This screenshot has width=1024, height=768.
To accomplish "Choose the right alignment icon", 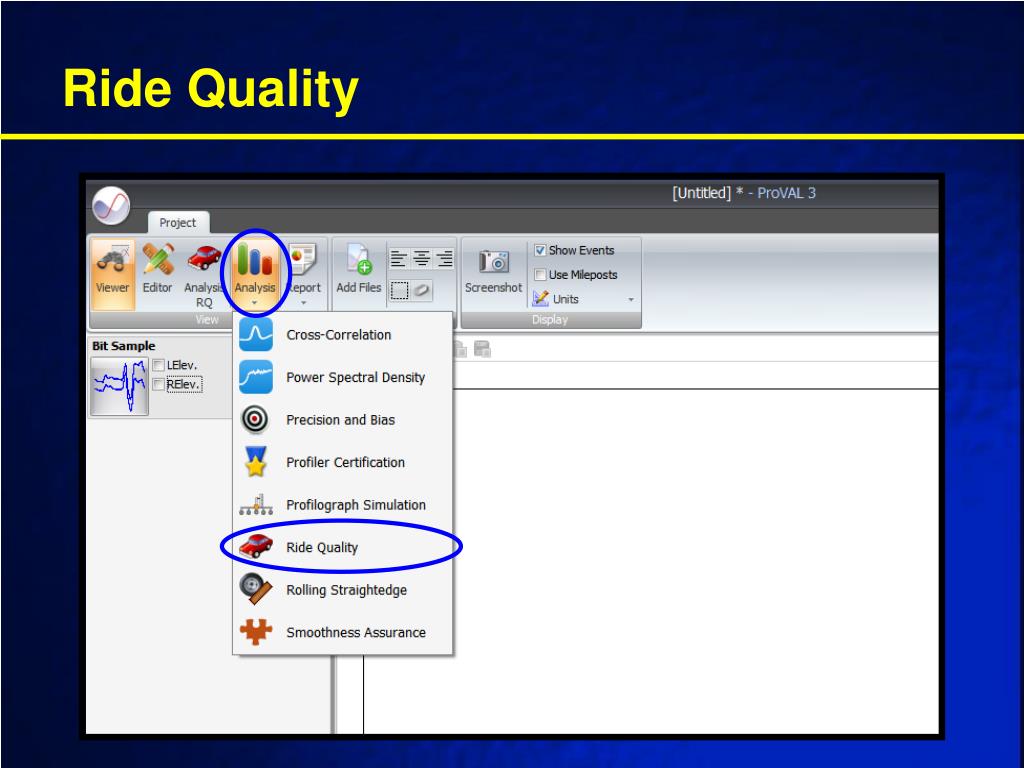I will pos(444,259).
